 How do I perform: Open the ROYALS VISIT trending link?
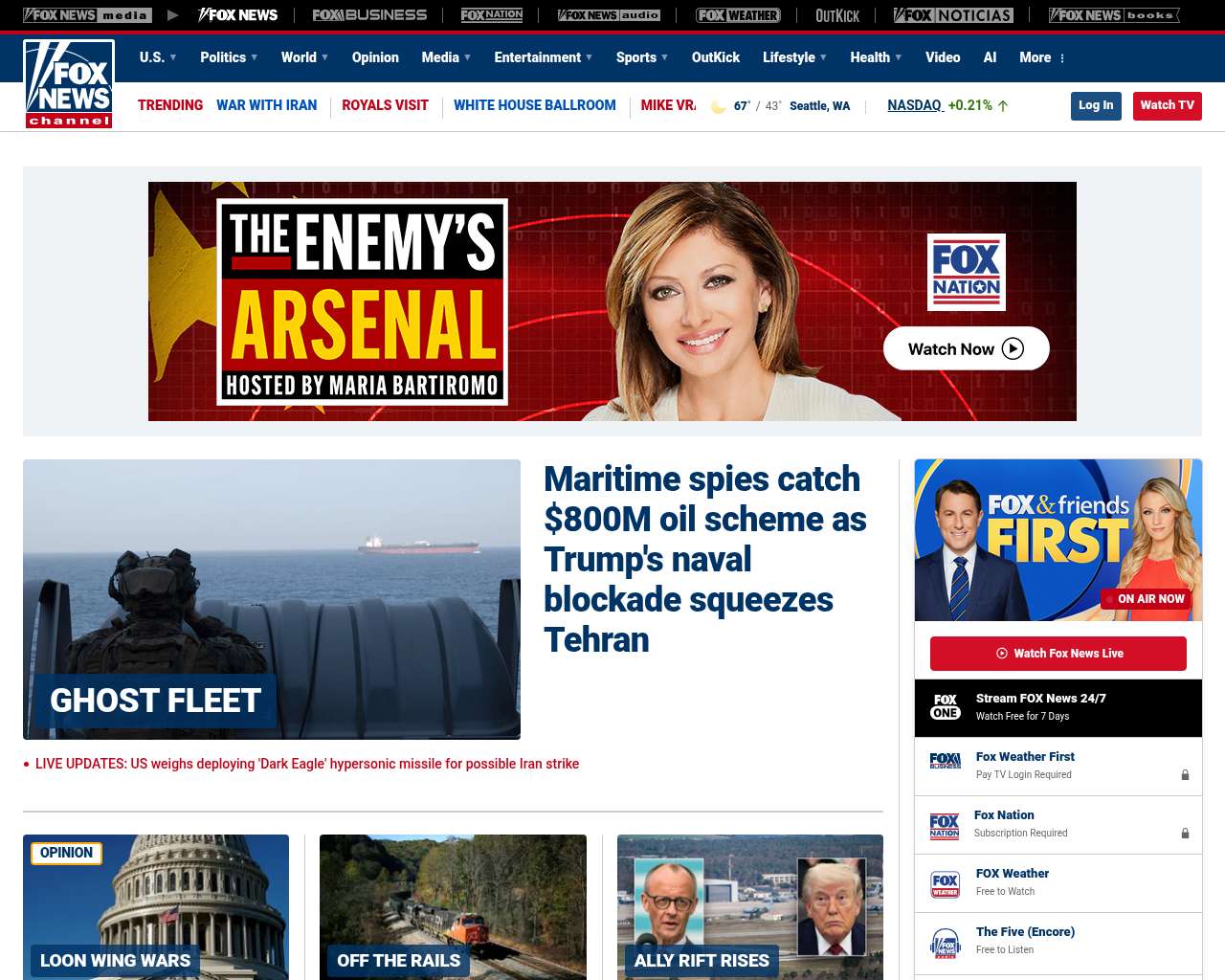coord(385,105)
